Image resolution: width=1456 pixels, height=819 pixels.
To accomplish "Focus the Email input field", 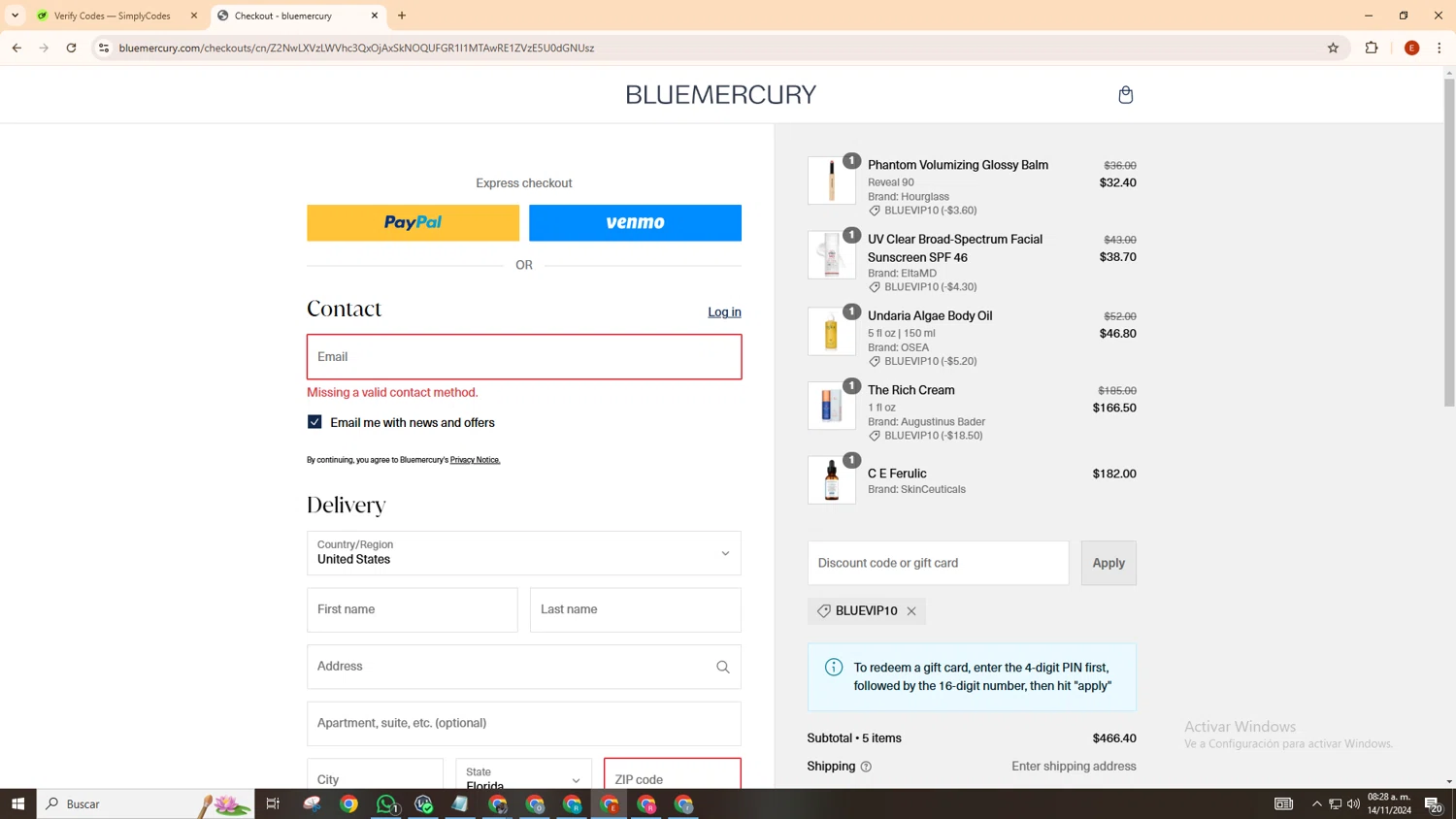I will click(524, 357).
